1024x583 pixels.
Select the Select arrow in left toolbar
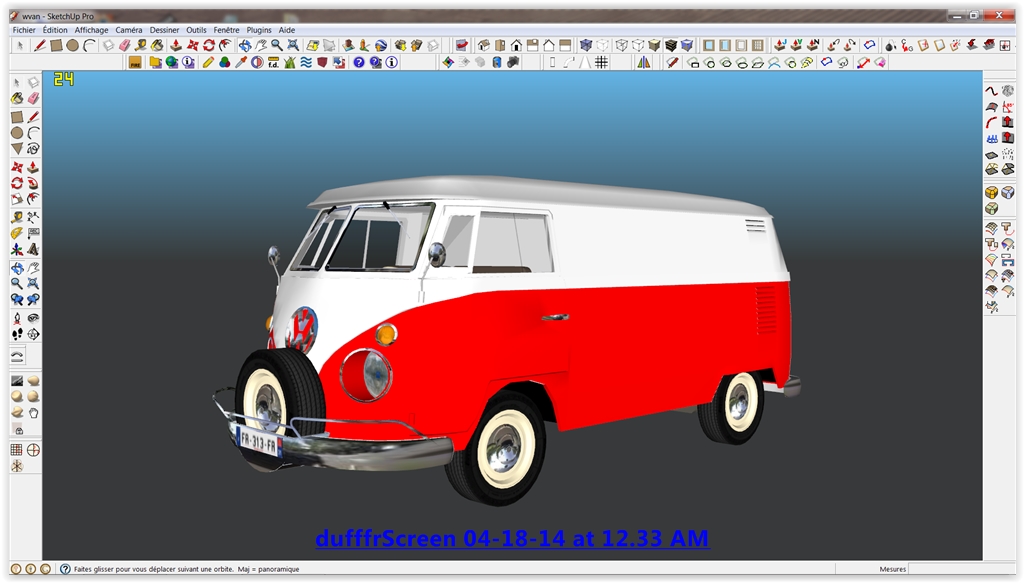(x=17, y=82)
